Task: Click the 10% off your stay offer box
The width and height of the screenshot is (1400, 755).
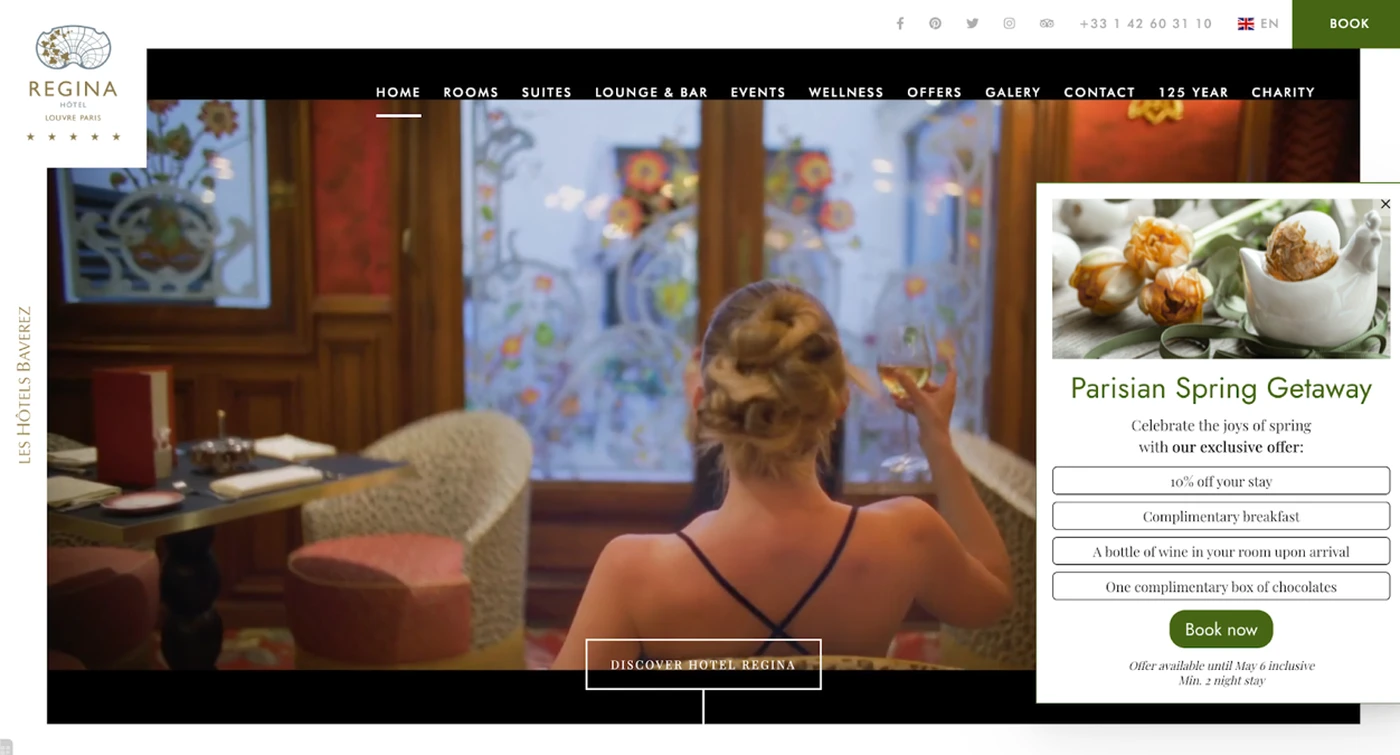Action: coord(1221,481)
